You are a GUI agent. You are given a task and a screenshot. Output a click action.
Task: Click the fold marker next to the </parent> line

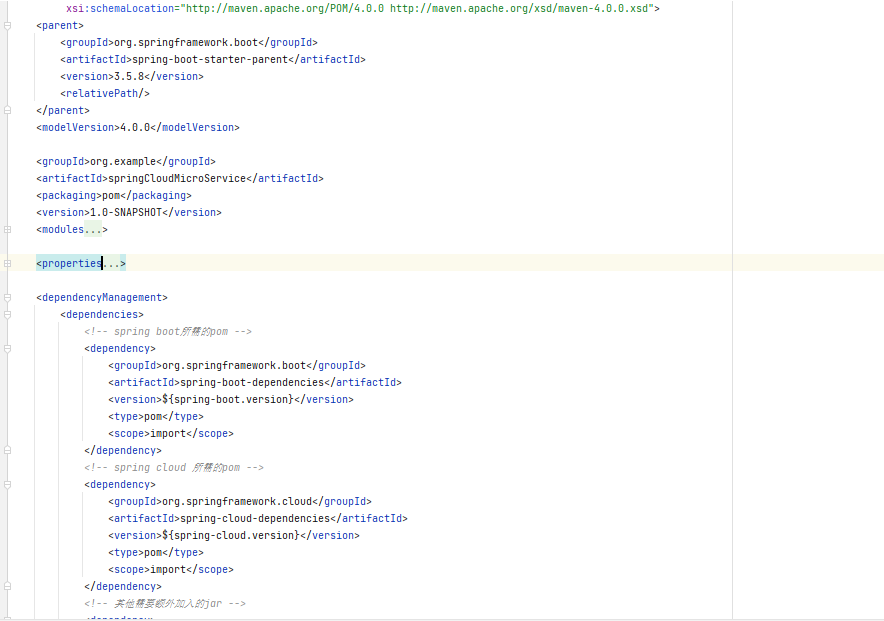click(x=7, y=110)
